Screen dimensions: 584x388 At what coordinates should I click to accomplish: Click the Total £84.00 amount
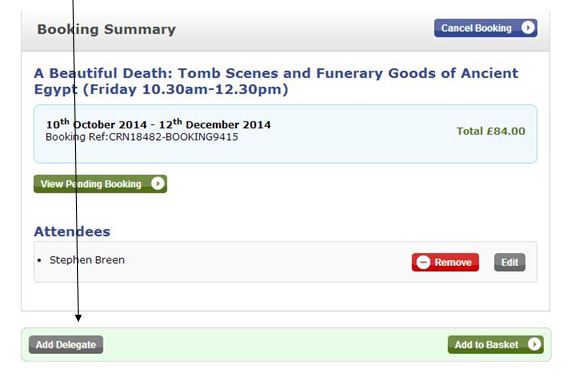coord(491,131)
